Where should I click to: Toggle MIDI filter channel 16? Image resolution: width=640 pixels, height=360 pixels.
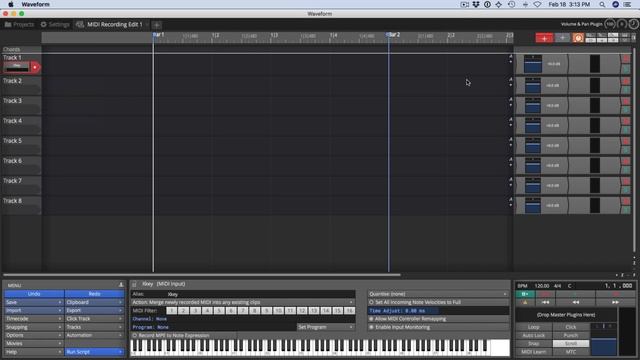(349, 311)
